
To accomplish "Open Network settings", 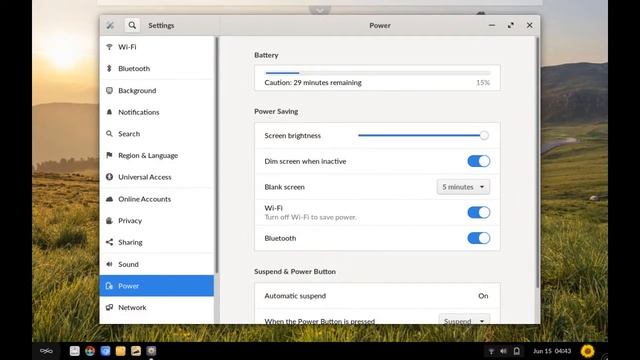I will pyautogui.click(x=156, y=307).
